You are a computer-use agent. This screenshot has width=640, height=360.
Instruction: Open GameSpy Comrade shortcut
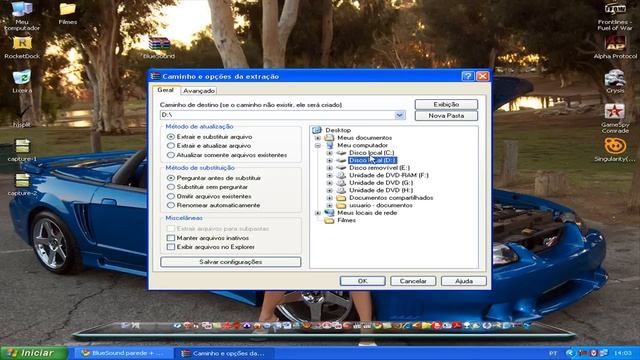[x=615, y=118]
